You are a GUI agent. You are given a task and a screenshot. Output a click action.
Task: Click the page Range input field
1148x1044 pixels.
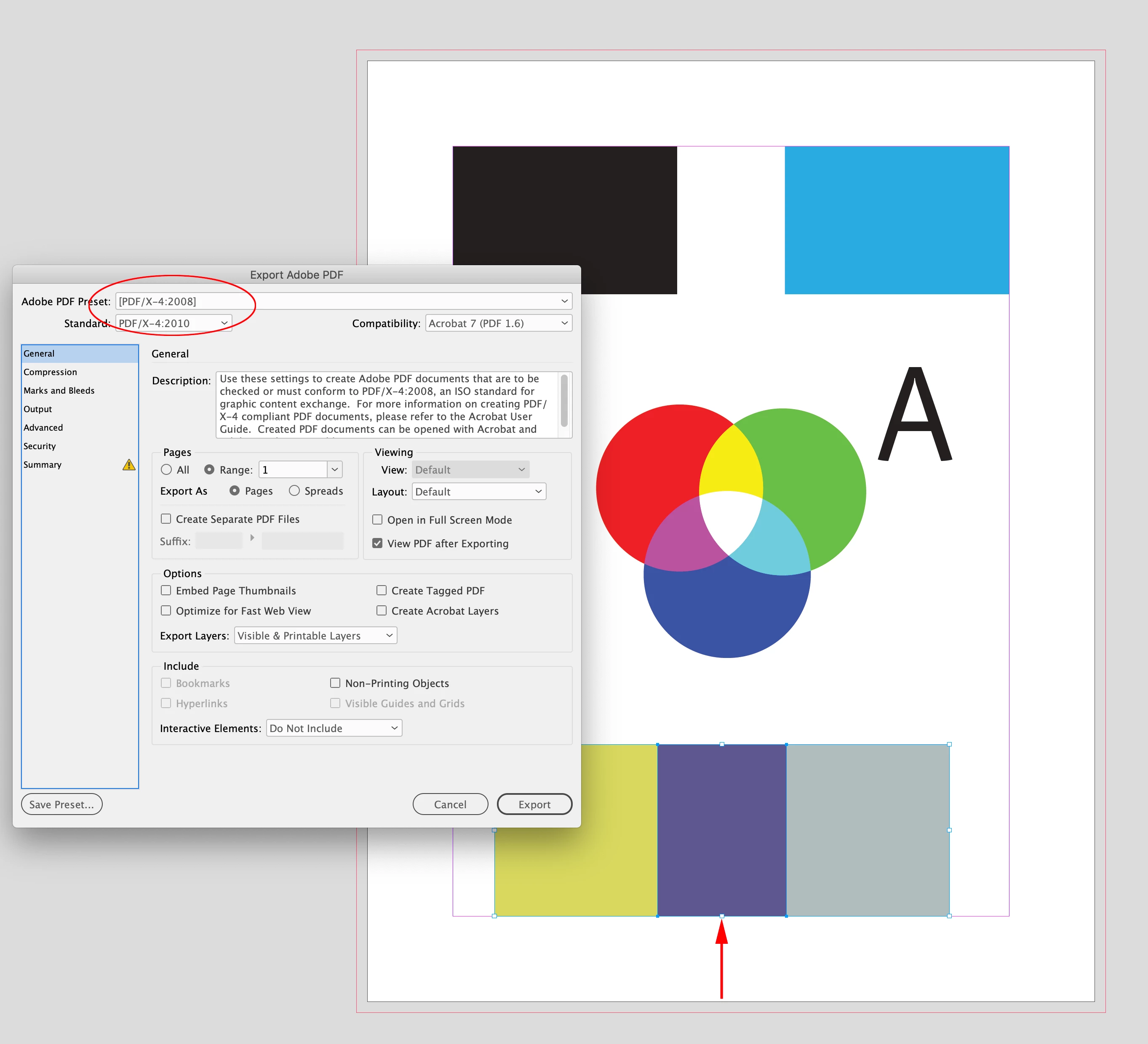point(293,470)
